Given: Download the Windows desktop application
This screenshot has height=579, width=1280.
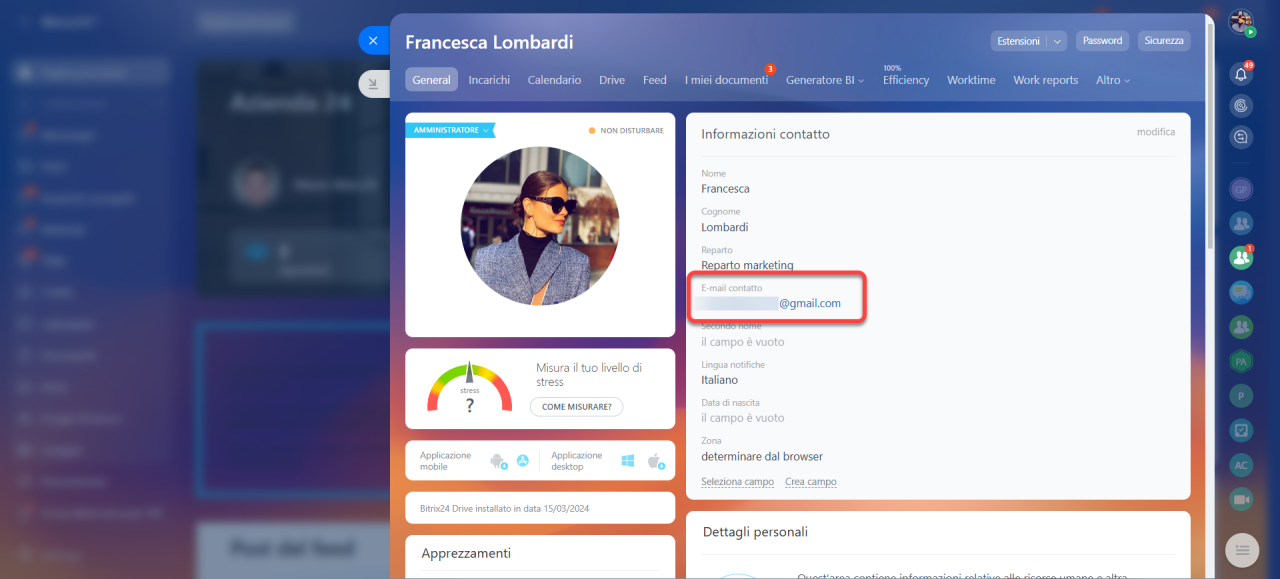Looking at the screenshot, I should click(628, 461).
